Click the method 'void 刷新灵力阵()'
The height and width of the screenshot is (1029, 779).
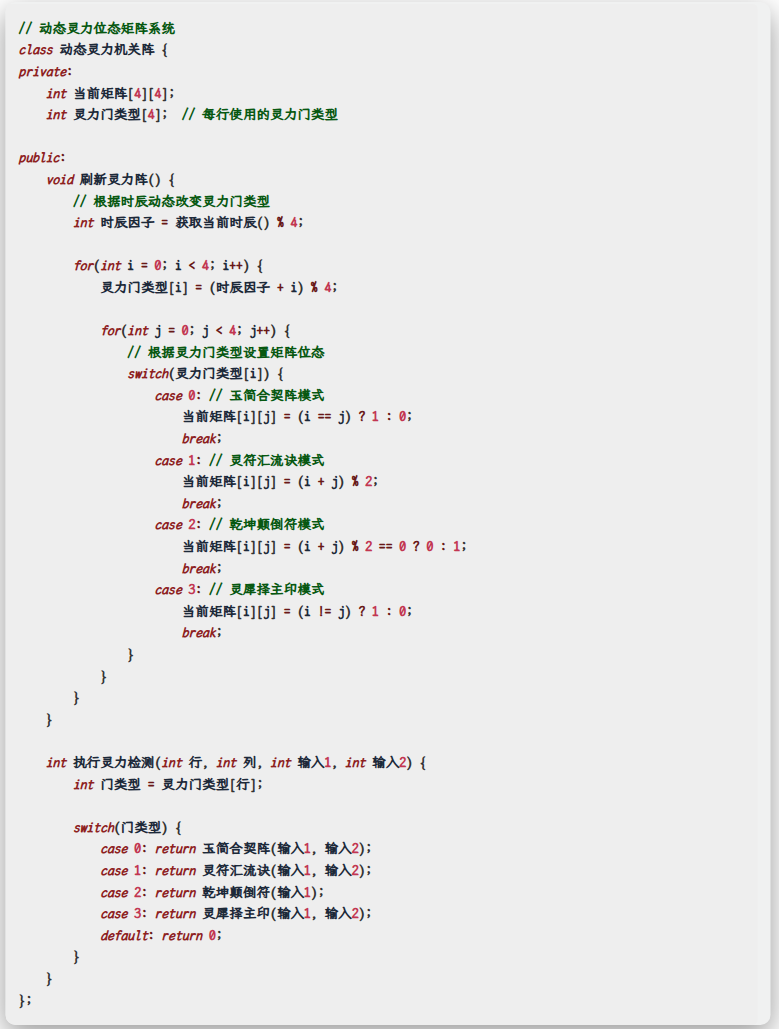coord(103,179)
